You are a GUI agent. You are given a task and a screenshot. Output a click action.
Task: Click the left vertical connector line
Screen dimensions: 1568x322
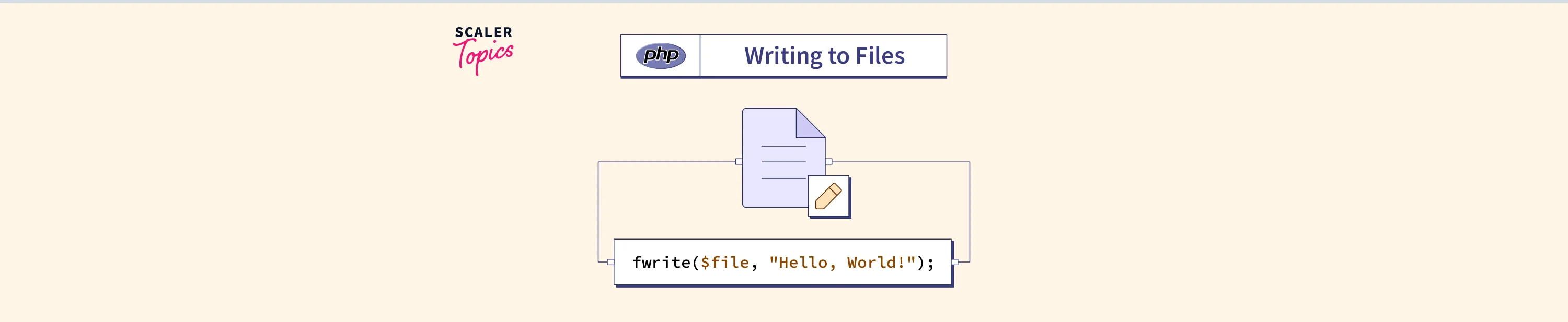click(x=598, y=211)
